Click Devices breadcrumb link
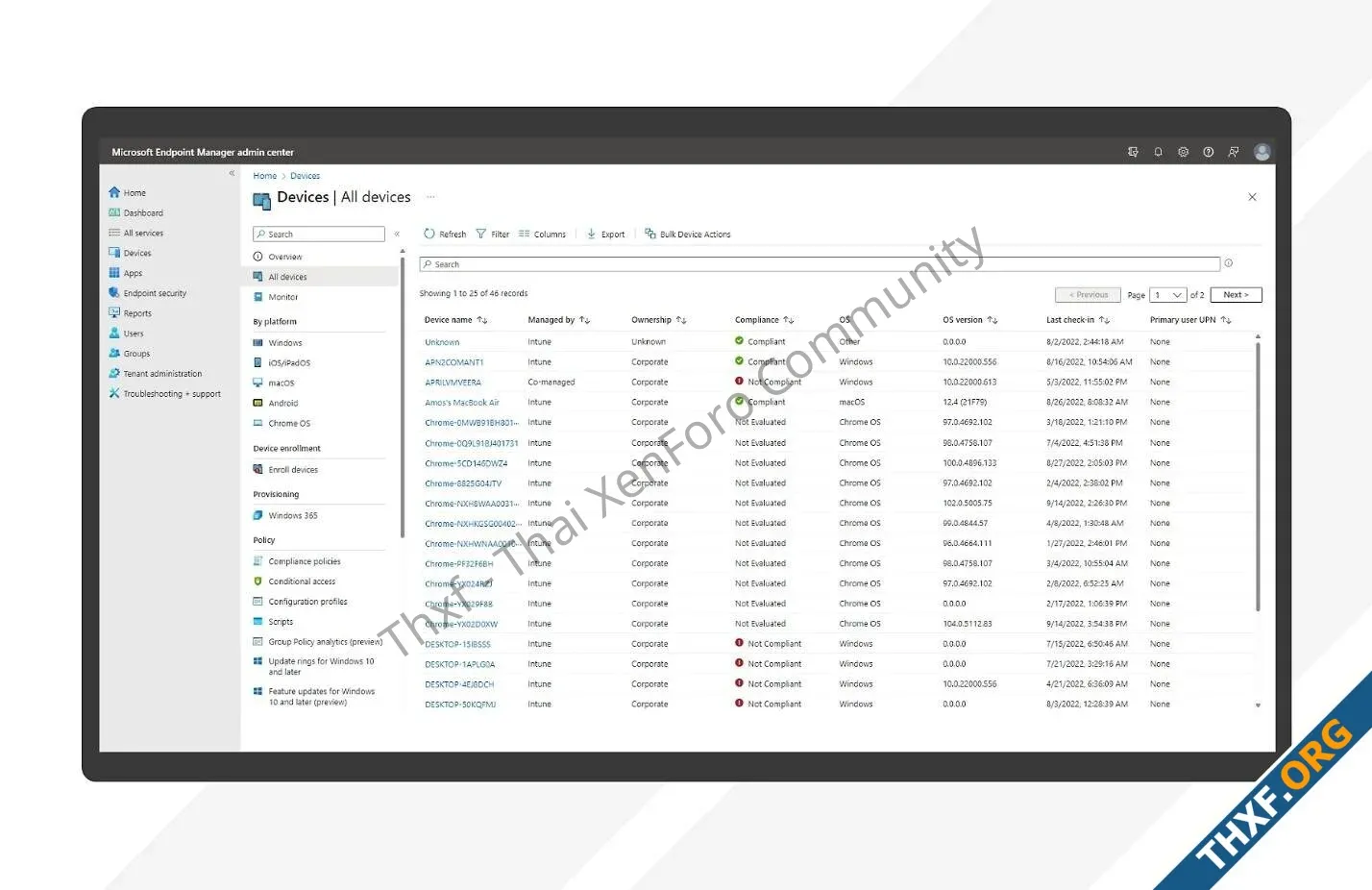 (x=306, y=176)
